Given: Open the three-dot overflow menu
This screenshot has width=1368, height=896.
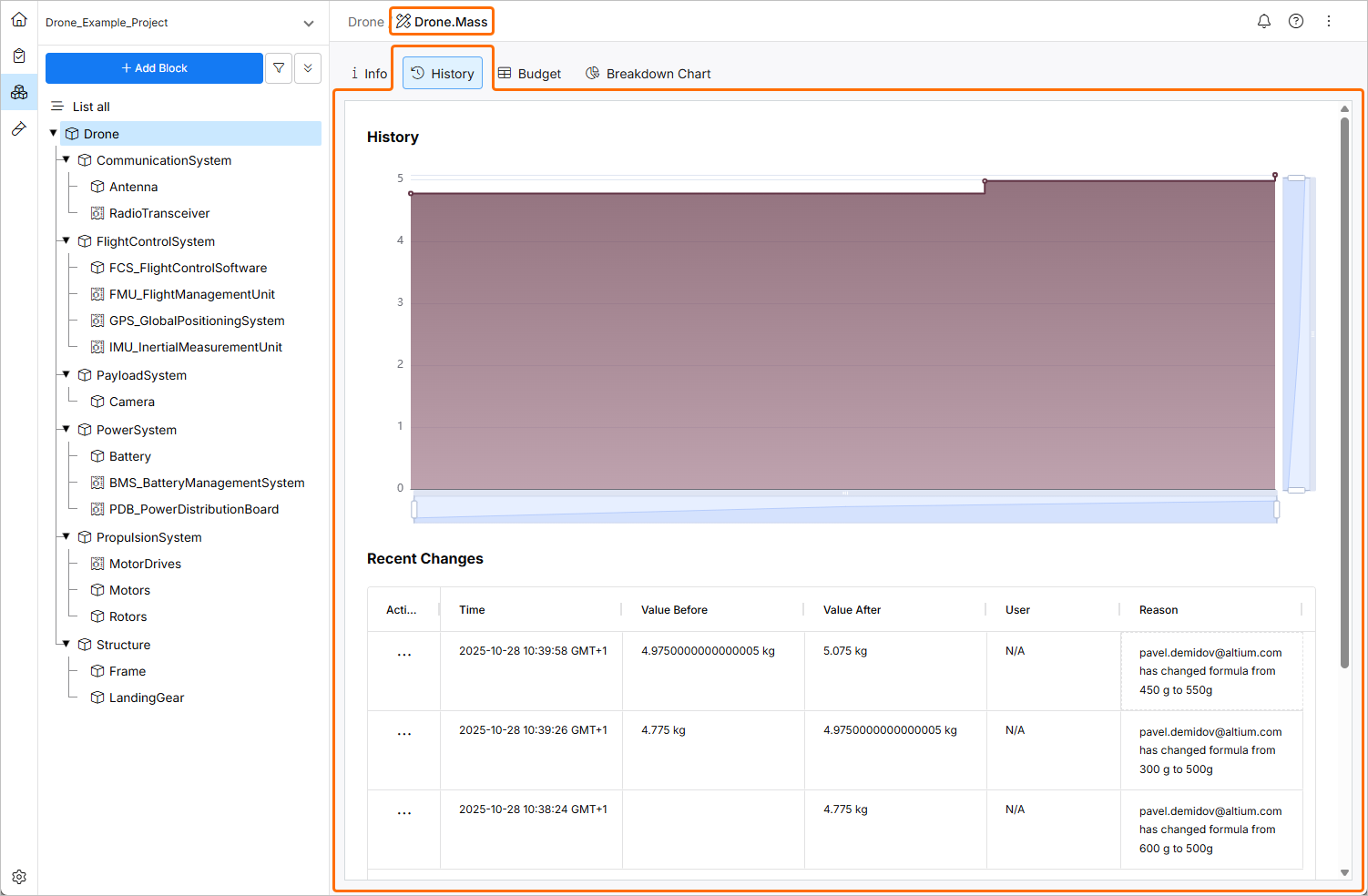Looking at the screenshot, I should [1329, 20].
